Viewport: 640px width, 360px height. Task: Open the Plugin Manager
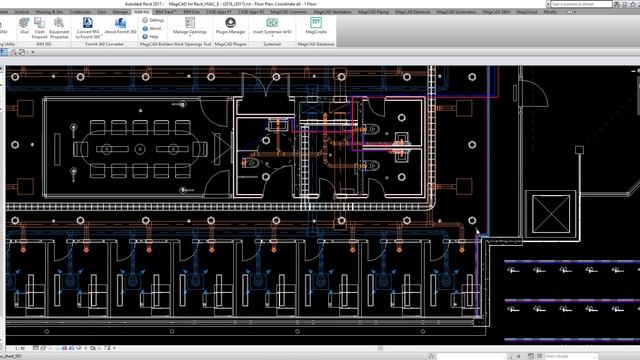pyautogui.click(x=230, y=26)
